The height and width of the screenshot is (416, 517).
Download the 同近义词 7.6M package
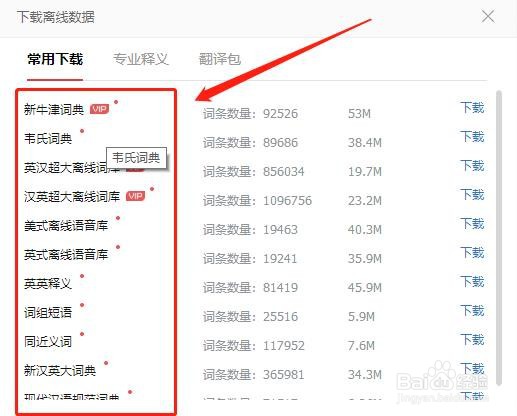coord(472,340)
